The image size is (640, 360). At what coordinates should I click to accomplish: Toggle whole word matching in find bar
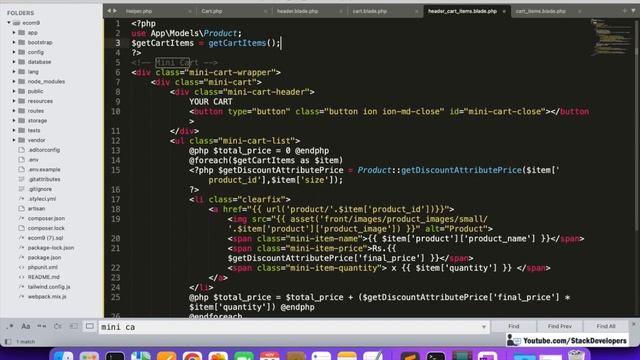pos(42,326)
